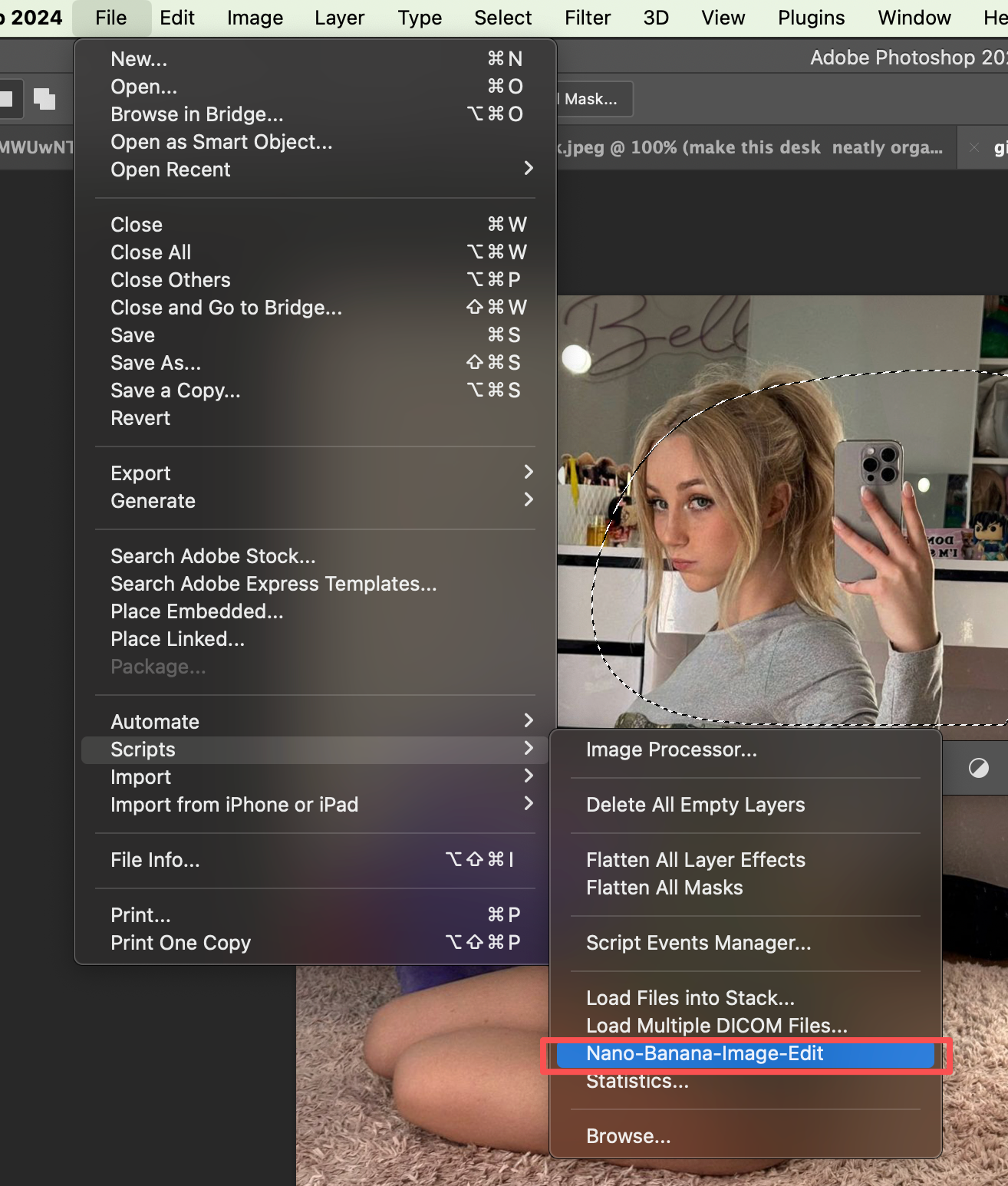1008x1186 pixels.
Task: Choose Close Others
Action: click(315, 280)
